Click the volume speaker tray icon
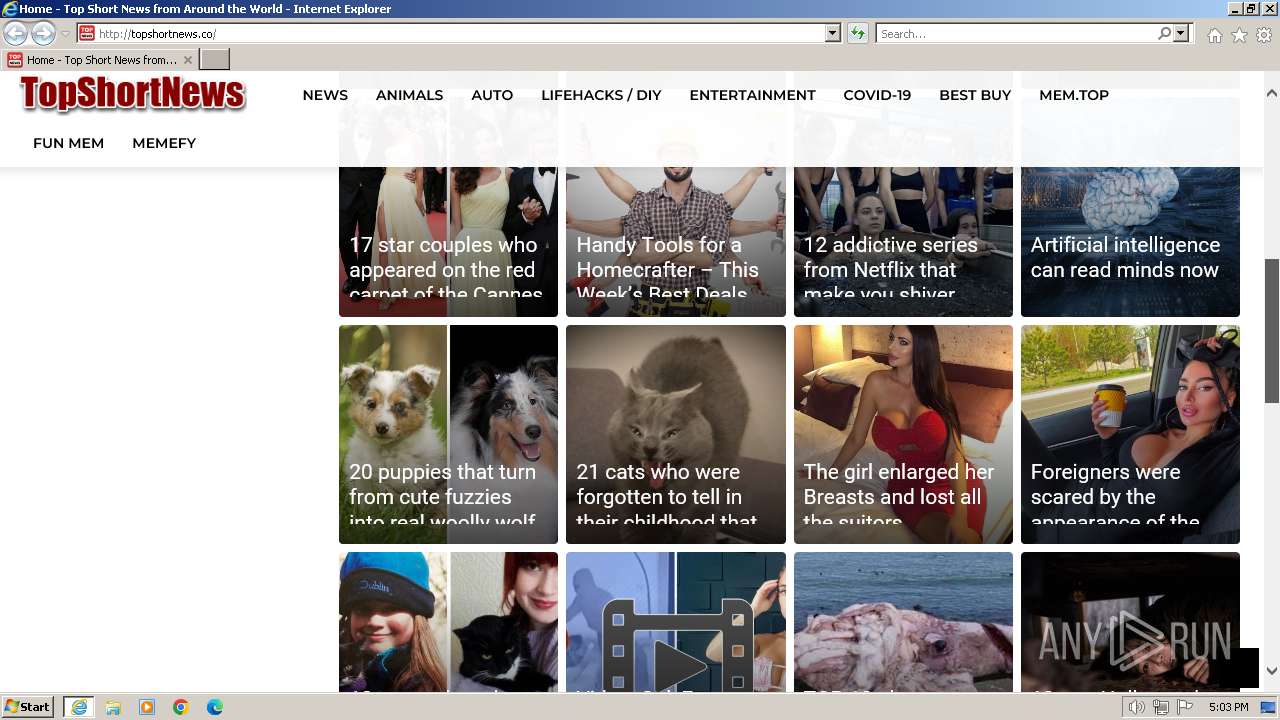1280x720 pixels. pos(1137,707)
